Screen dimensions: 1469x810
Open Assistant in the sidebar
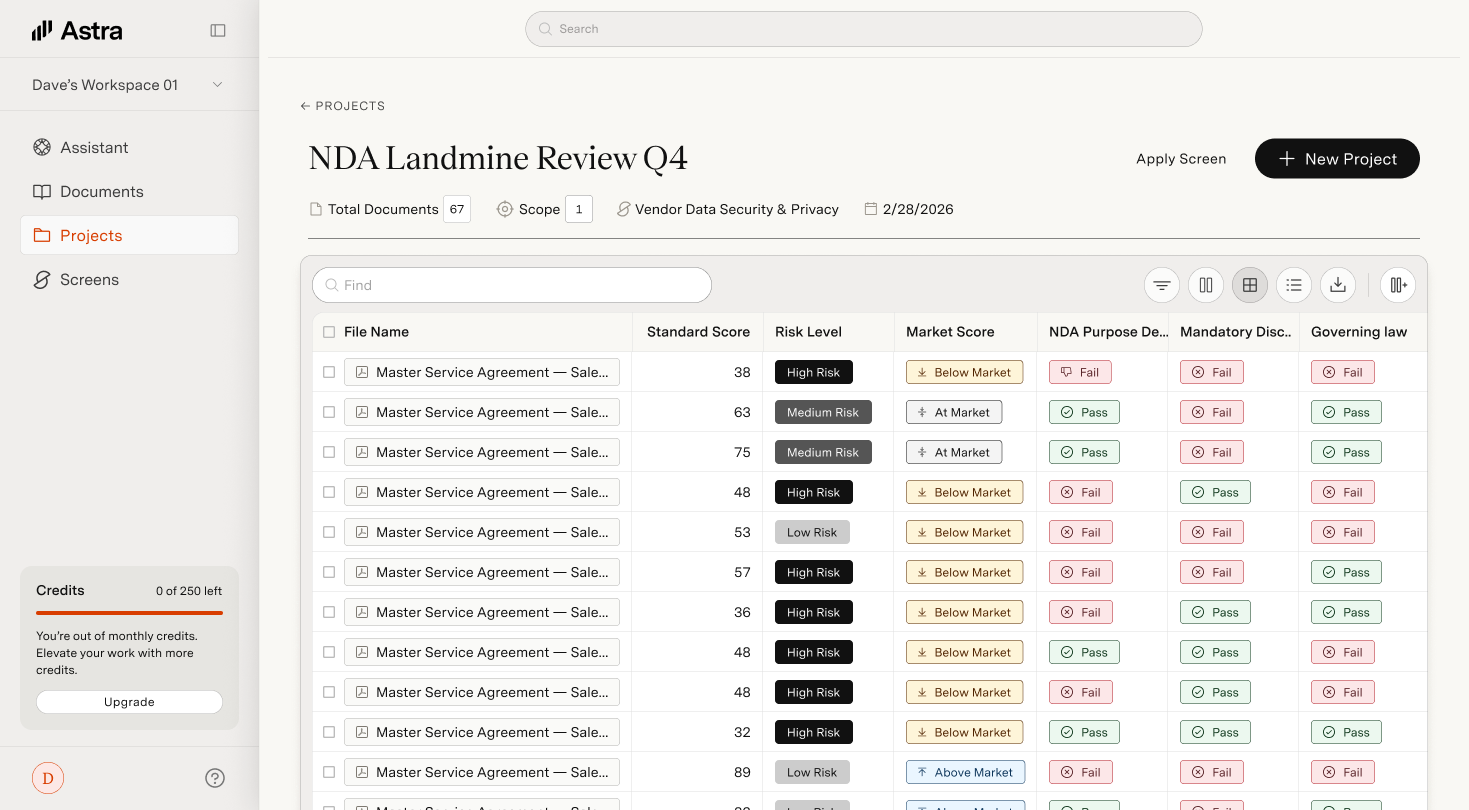(x=129, y=147)
